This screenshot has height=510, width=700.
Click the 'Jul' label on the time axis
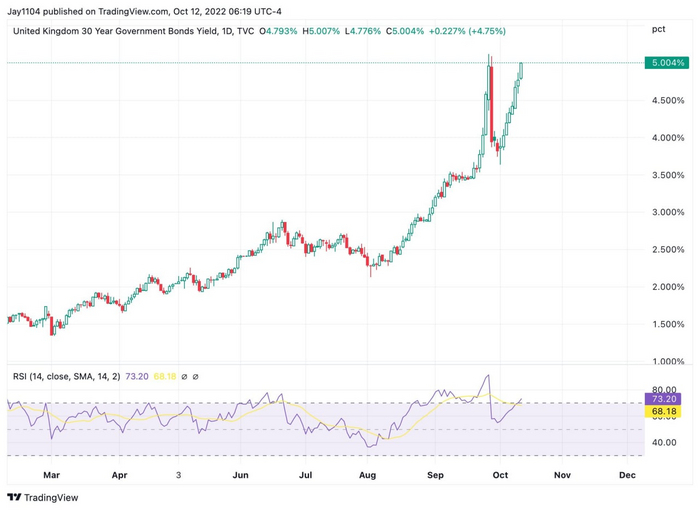click(305, 475)
